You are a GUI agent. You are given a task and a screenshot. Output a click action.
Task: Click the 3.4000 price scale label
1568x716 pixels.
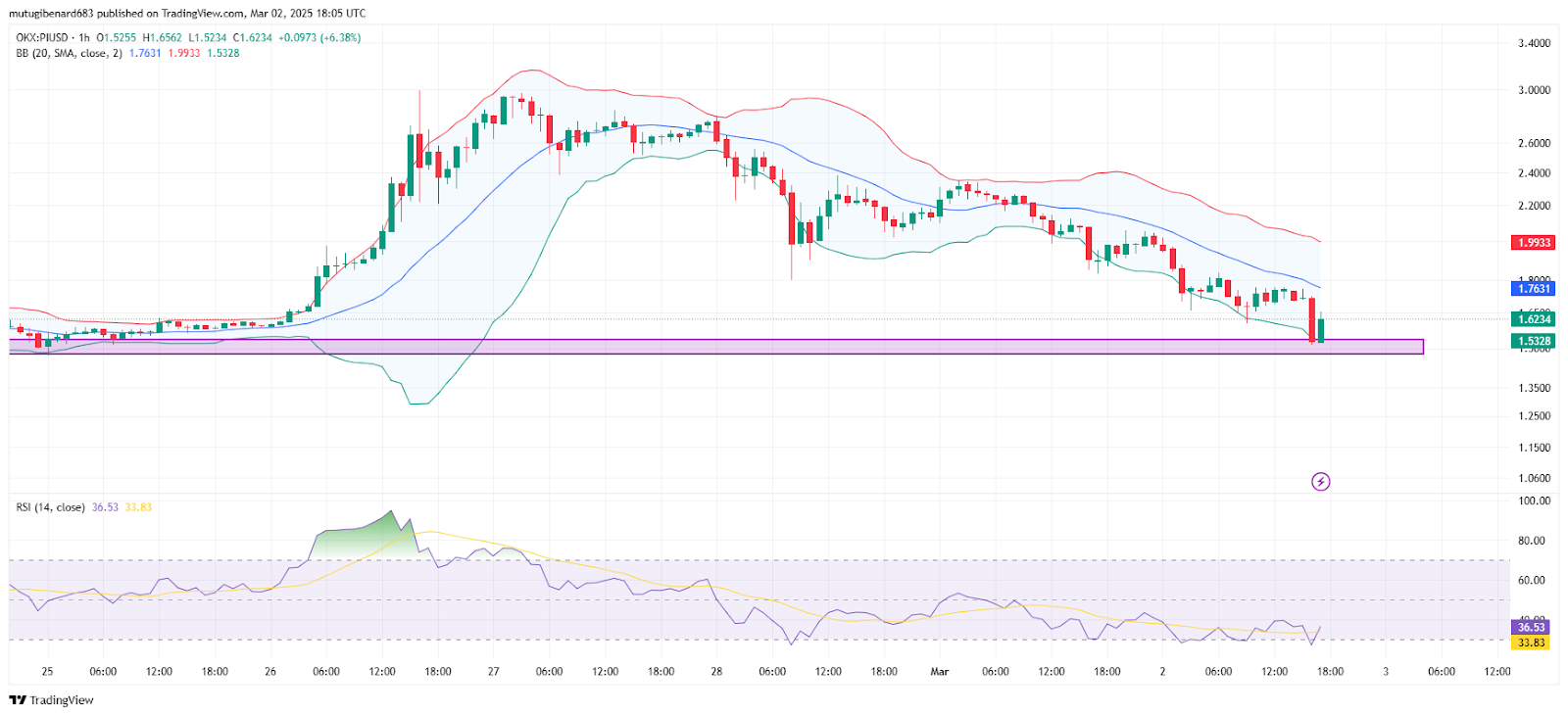pos(1534,43)
